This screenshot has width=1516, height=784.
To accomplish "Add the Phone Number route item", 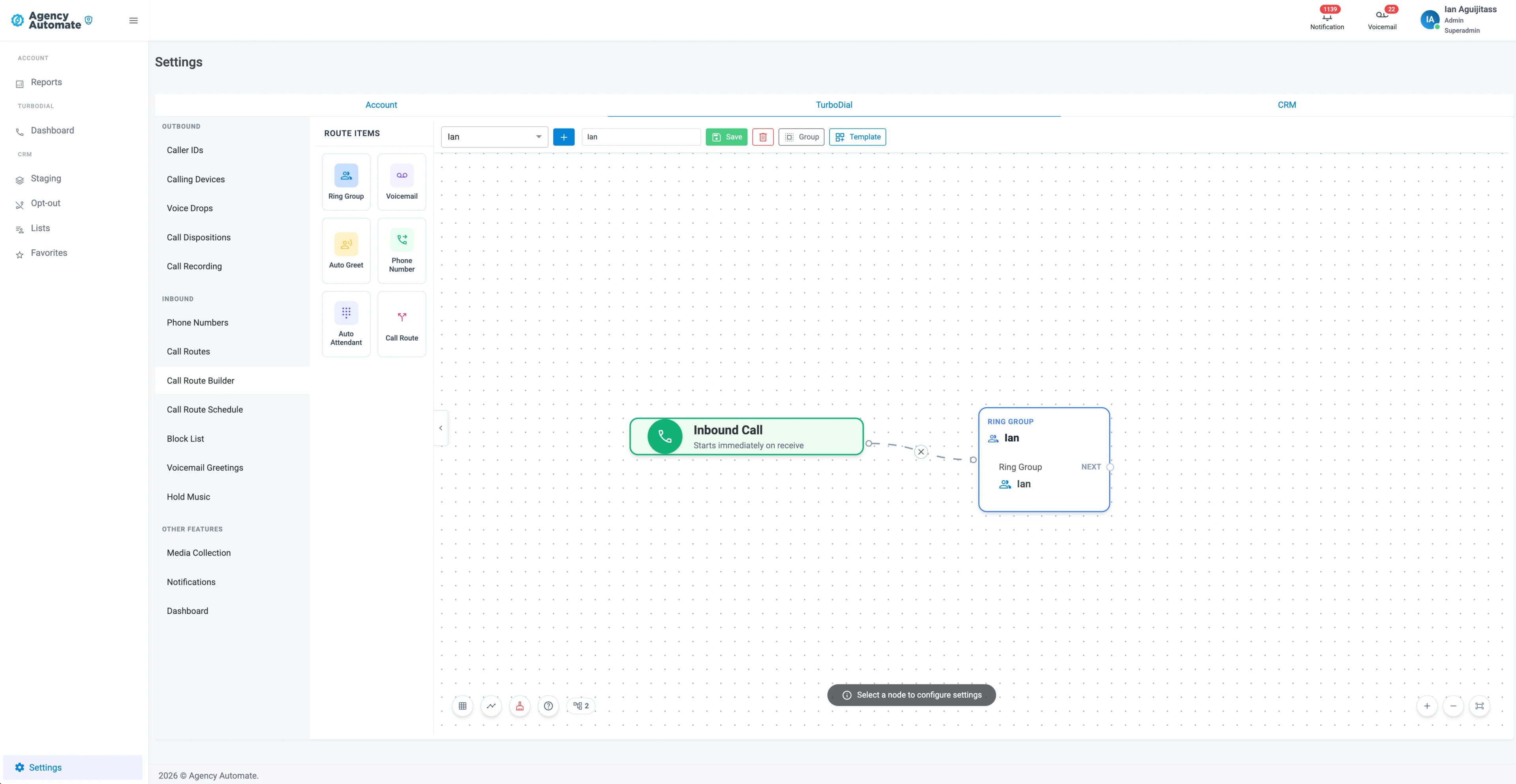I will [402, 251].
